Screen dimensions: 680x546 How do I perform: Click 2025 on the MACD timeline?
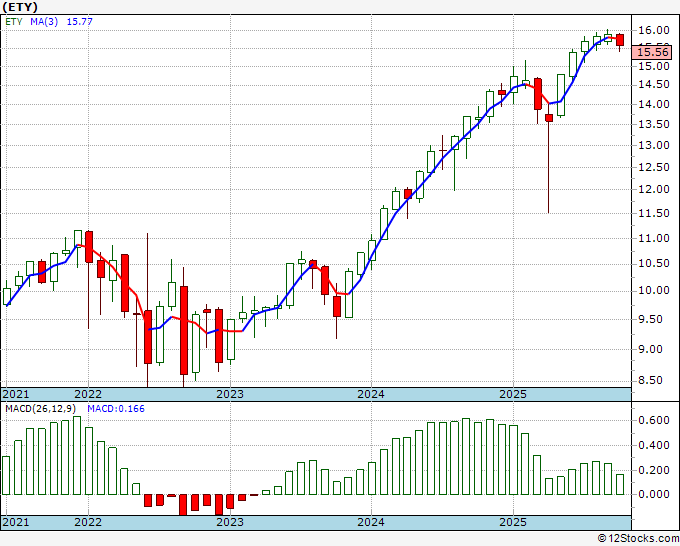513,522
